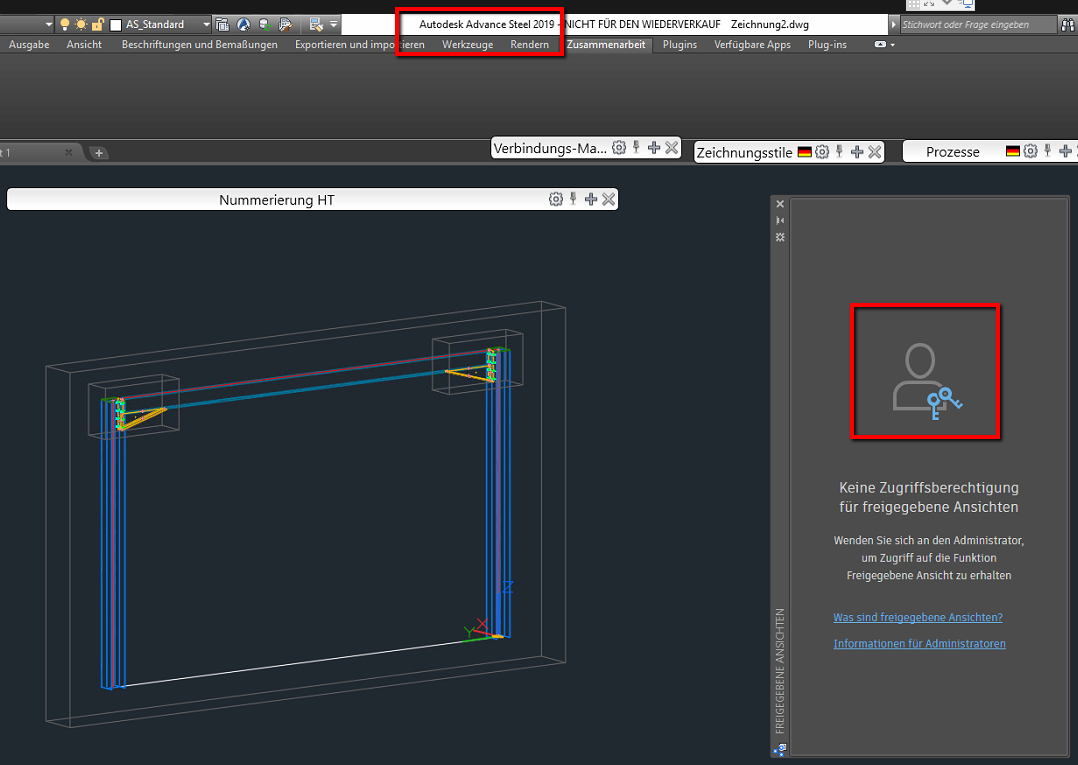The width and height of the screenshot is (1078, 765).
Task: Toggle the lock icon for layer locking
Action: tap(97, 23)
